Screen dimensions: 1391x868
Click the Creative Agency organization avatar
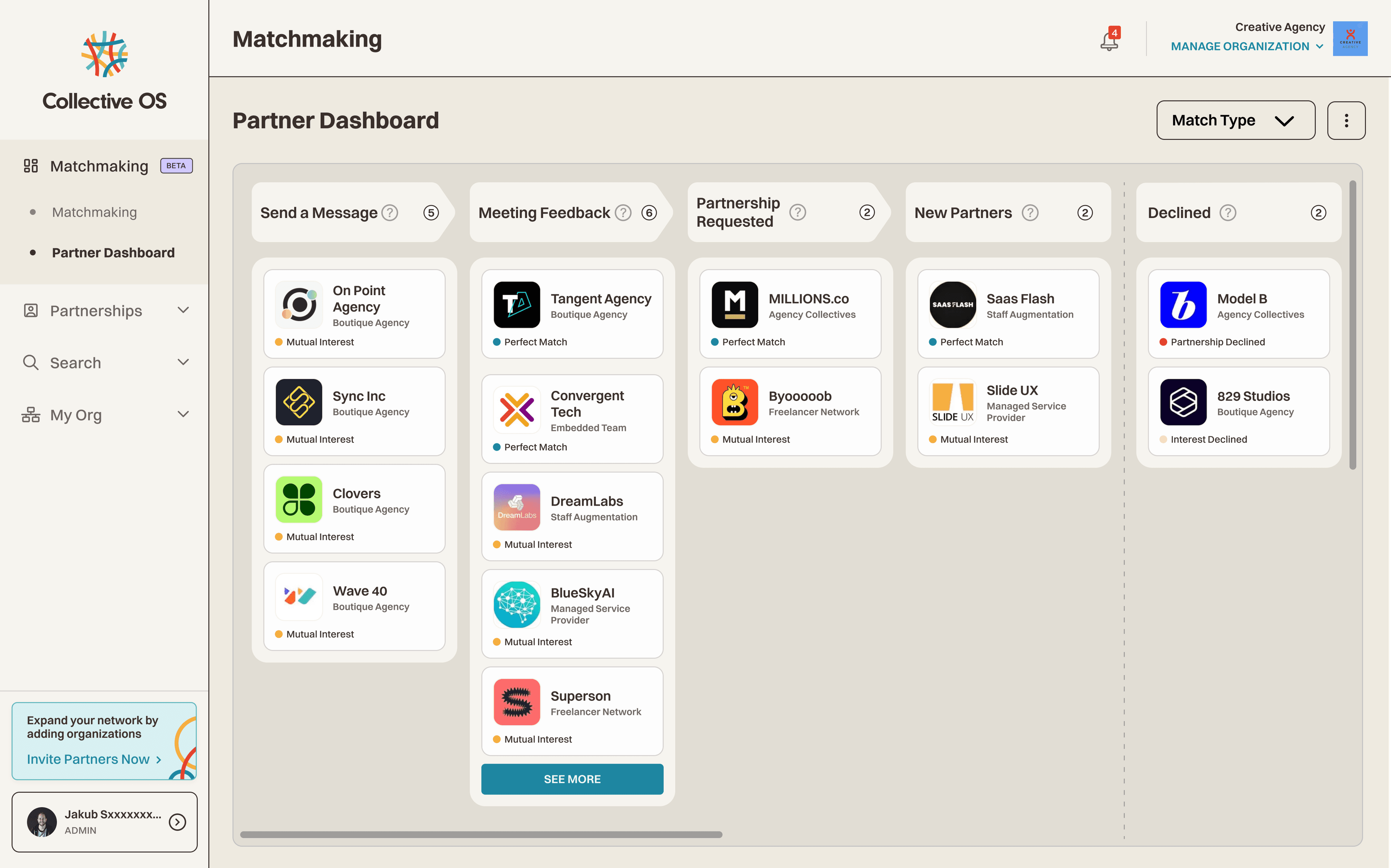[1350, 38]
